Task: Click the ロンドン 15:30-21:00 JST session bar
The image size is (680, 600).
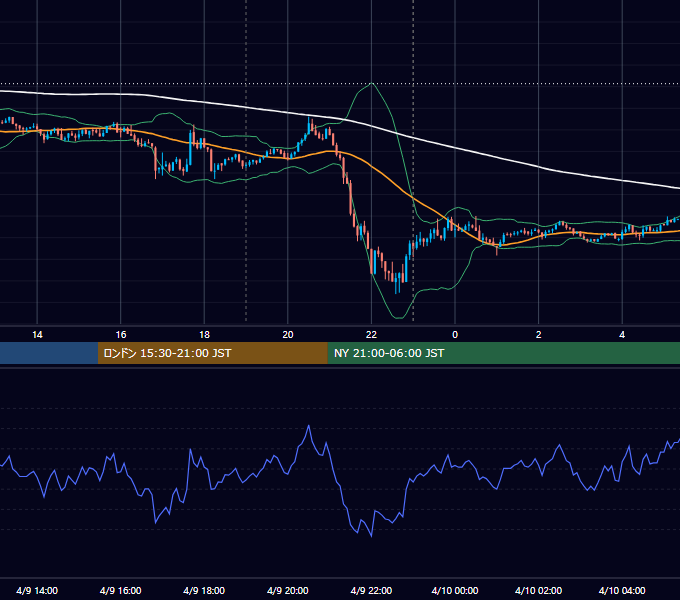Action: (212, 353)
